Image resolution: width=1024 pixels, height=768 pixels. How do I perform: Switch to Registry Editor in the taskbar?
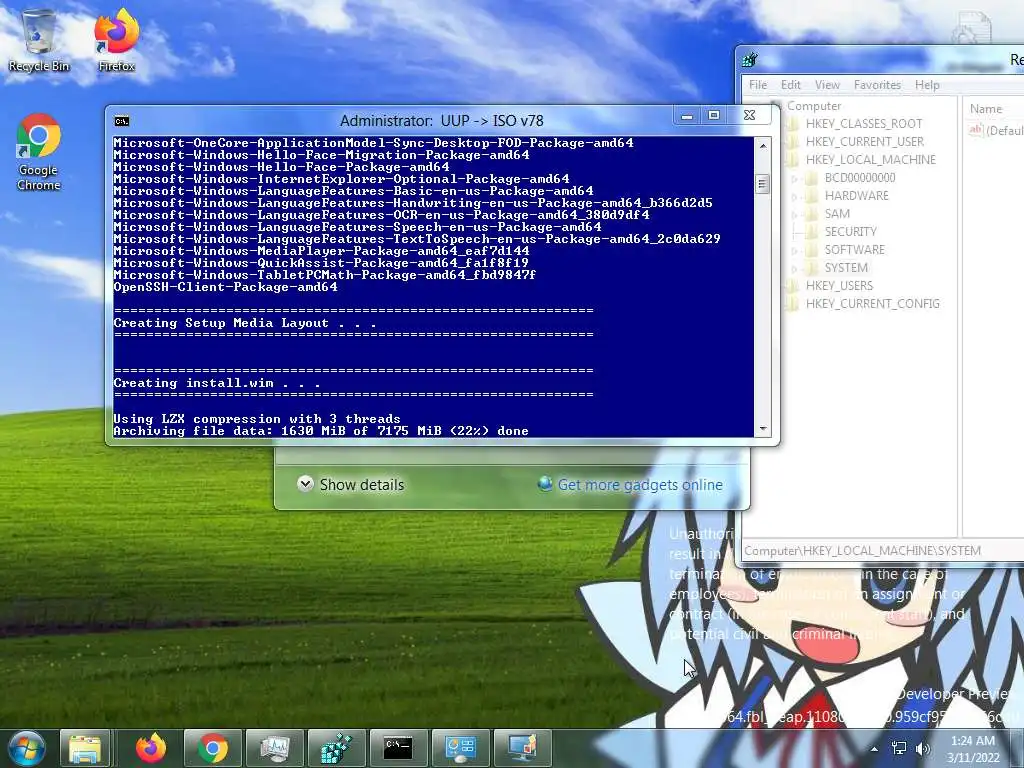pos(336,748)
